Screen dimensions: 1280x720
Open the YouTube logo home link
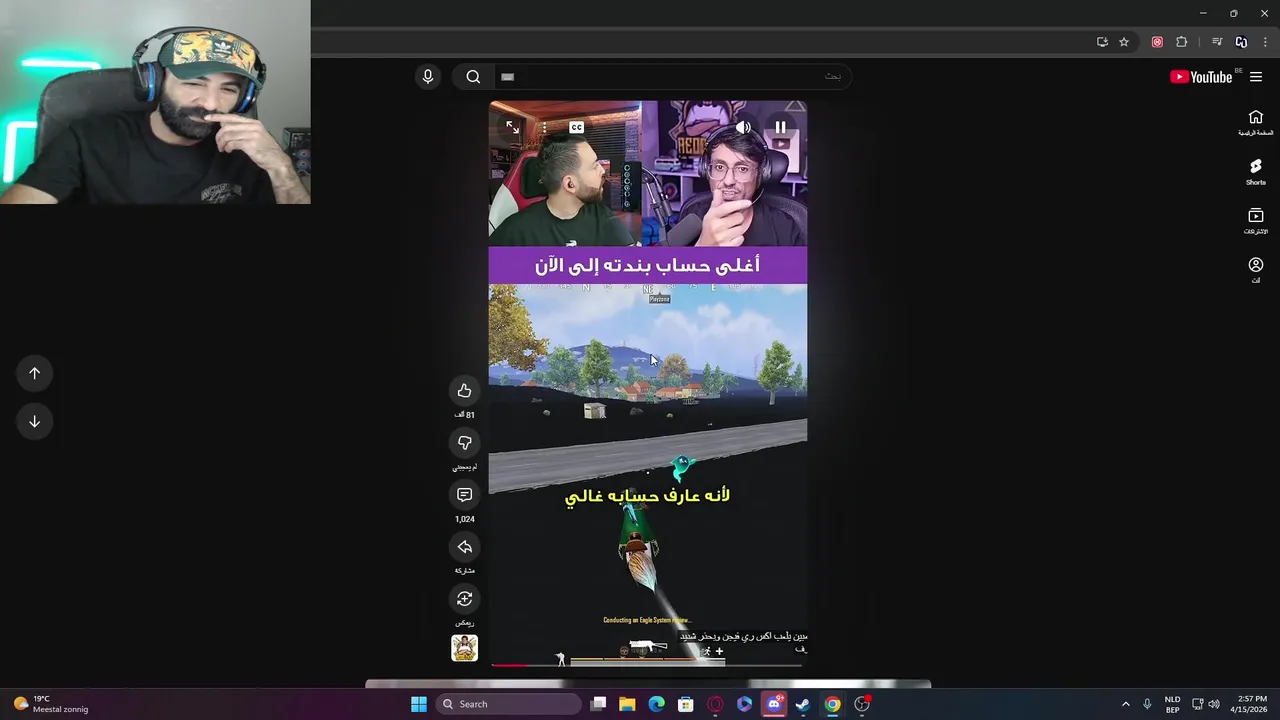[x=1201, y=77]
